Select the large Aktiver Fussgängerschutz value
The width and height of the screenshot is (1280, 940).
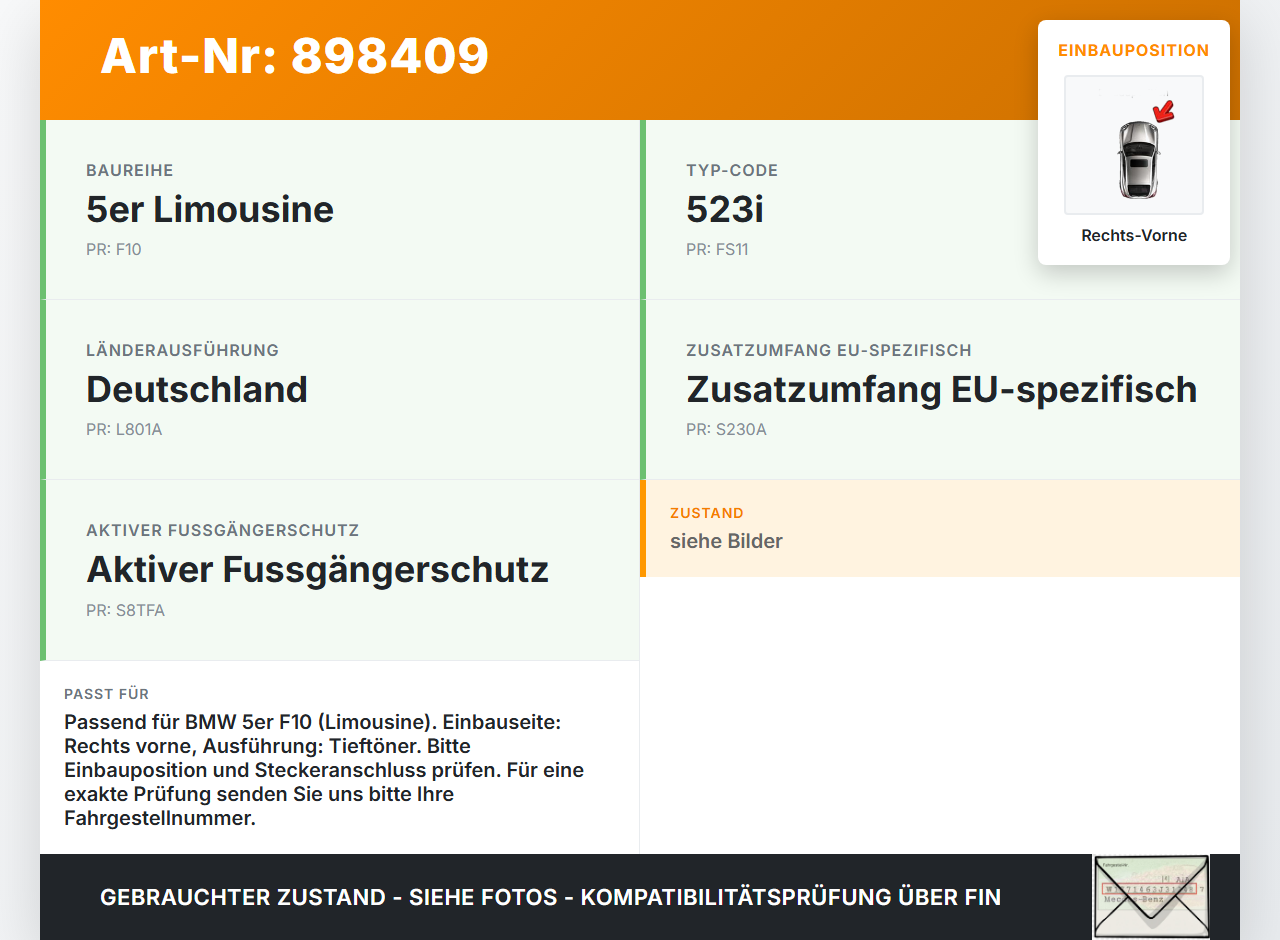pyautogui.click(x=318, y=569)
